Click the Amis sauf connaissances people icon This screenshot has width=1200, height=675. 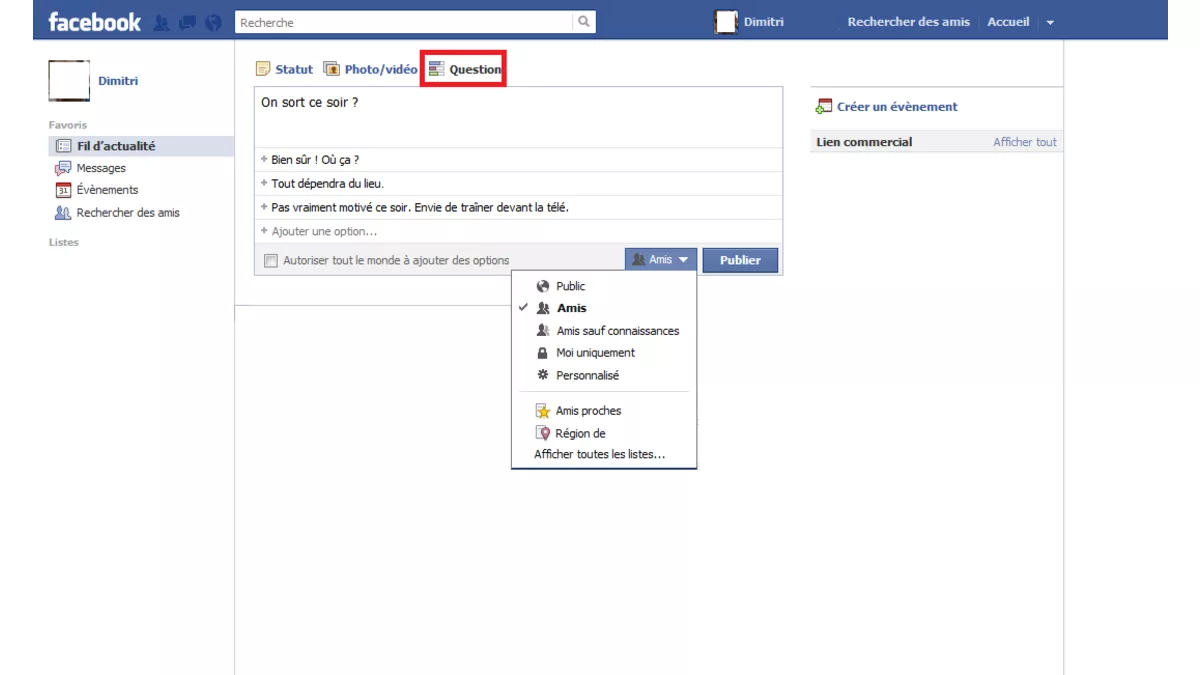543,330
